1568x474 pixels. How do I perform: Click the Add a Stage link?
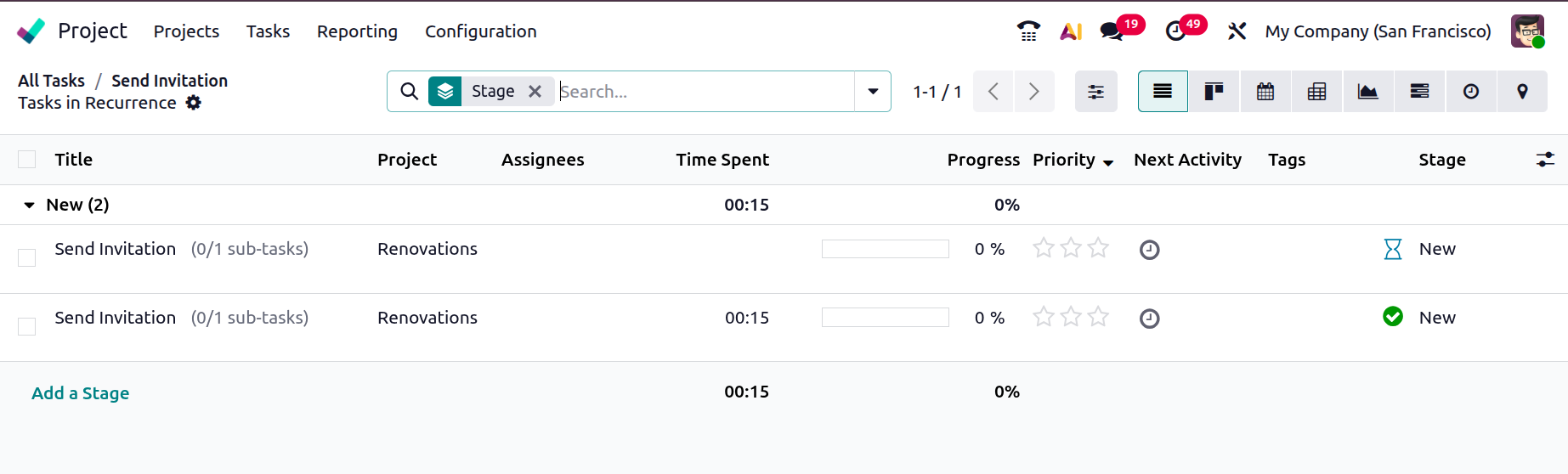point(81,393)
